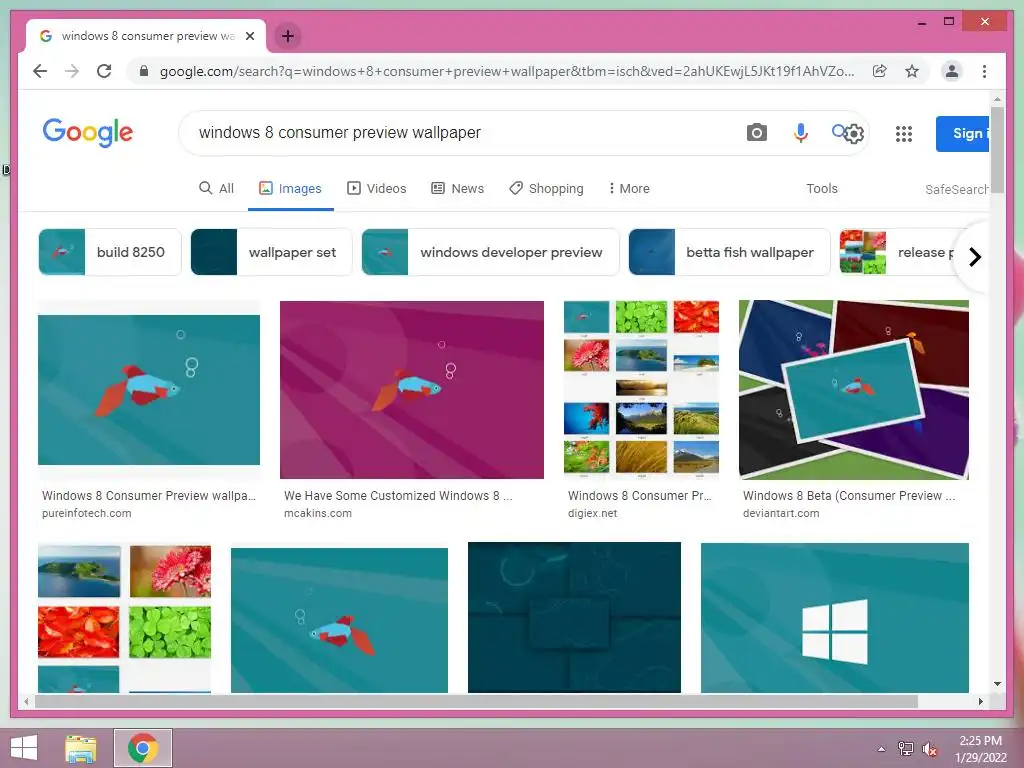Select the release preview suggestion chip
Viewport: 1024px width, 768px height.
coord(898,252)
